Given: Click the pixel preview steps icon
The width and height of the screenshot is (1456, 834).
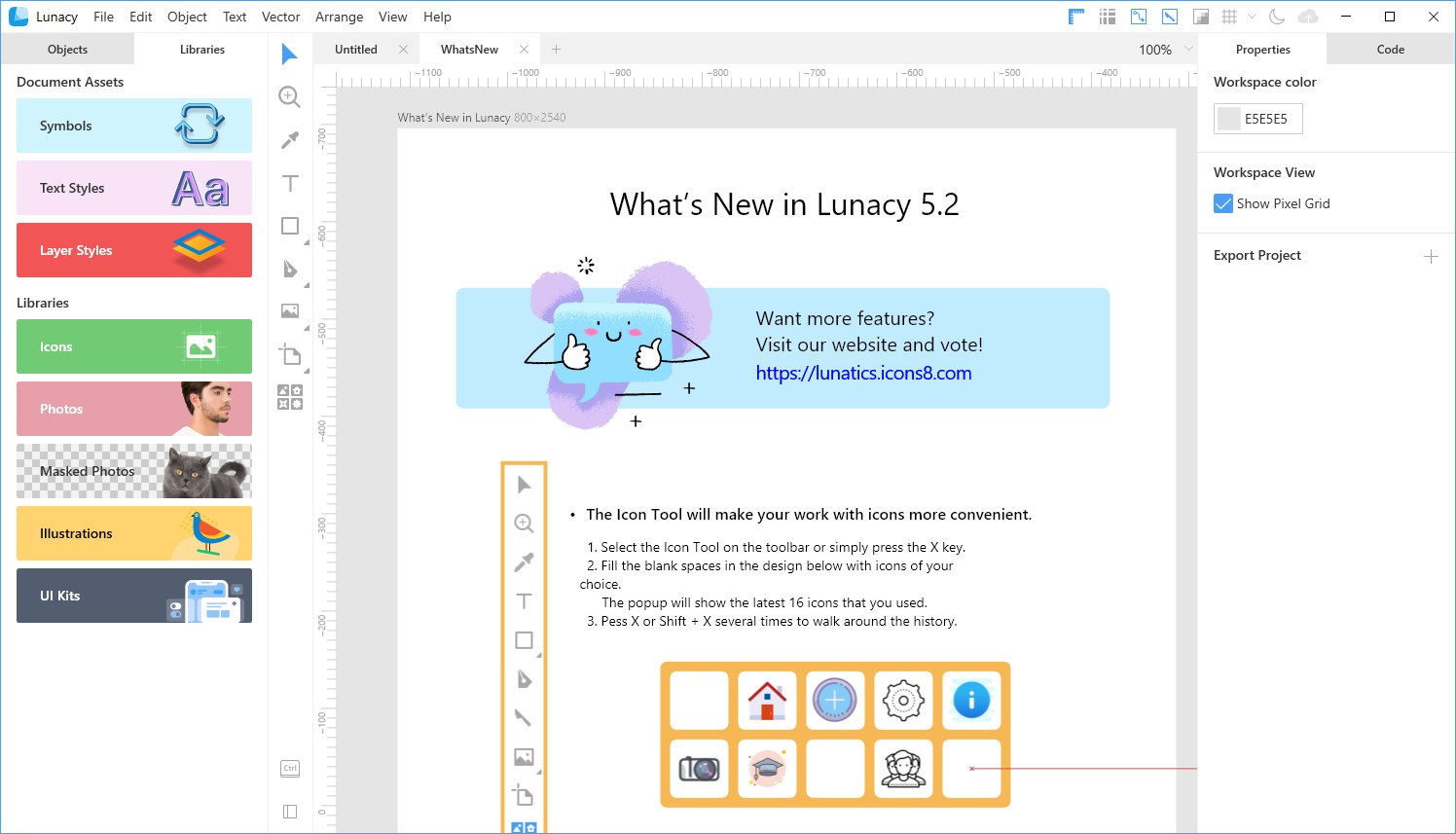Looking at the screenshot, I should (x=1201, y=17).
